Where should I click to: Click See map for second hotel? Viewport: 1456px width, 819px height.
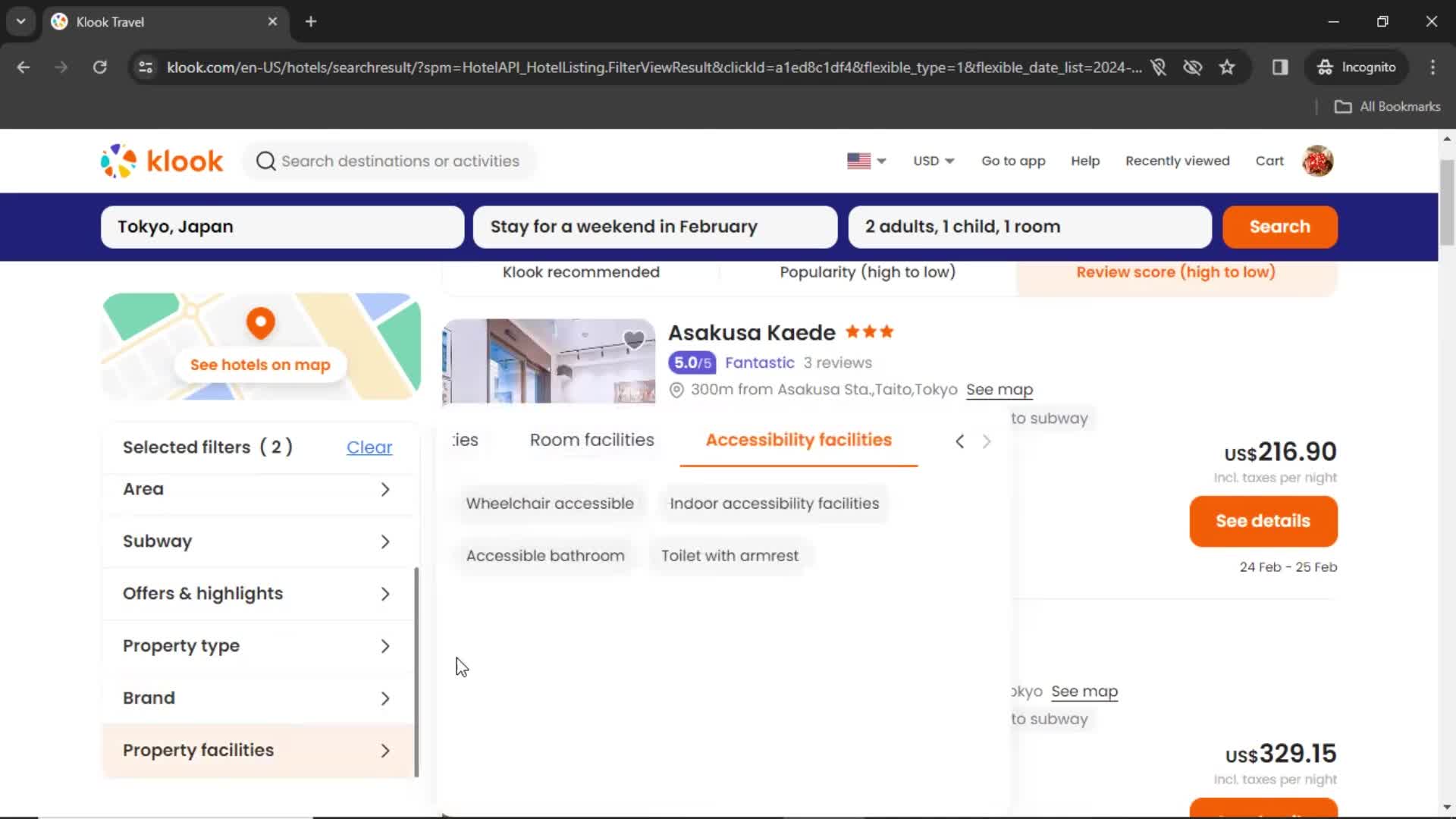1084,692
